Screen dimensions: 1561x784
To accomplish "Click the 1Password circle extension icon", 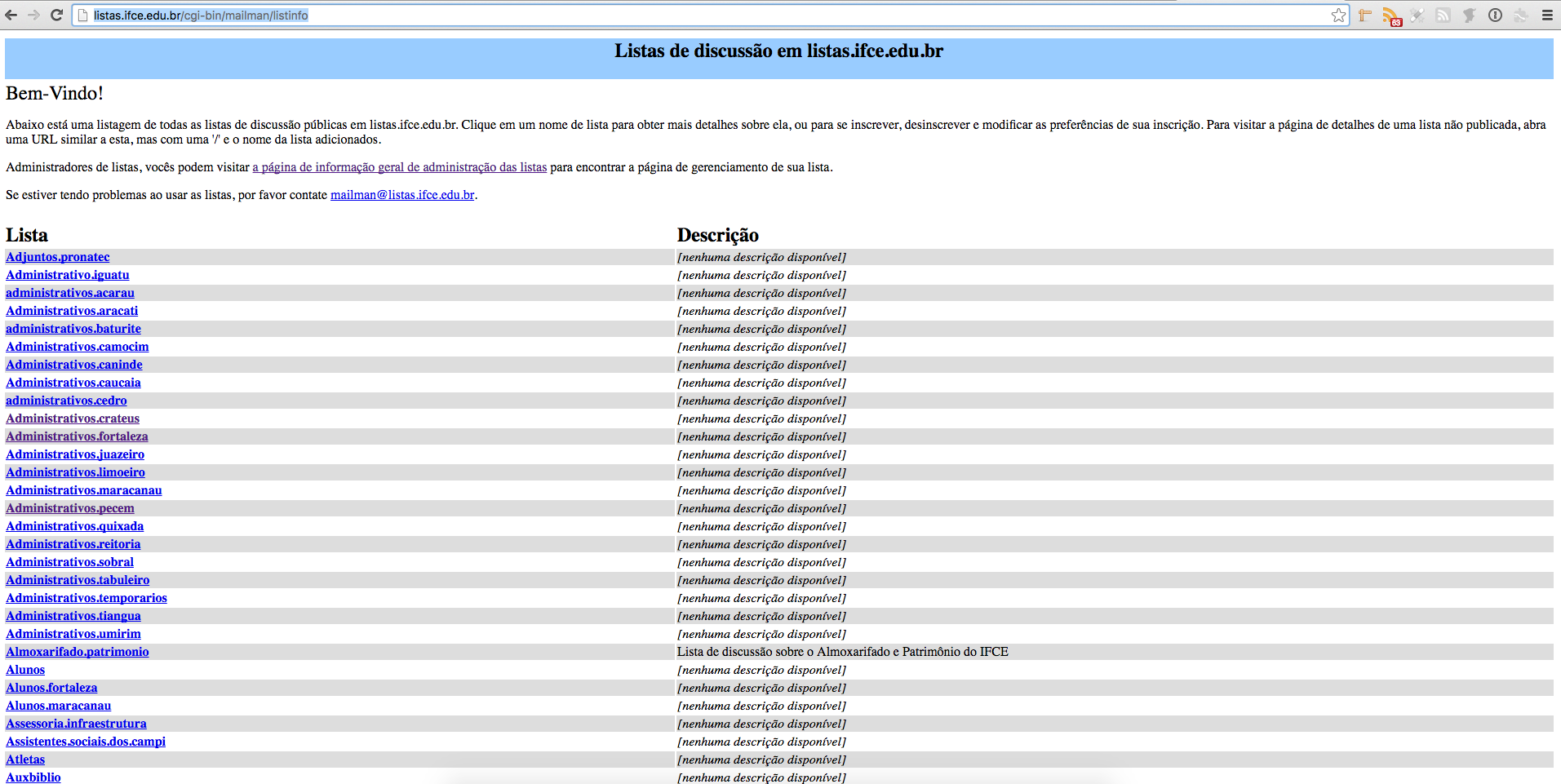I will [1495, 15].
